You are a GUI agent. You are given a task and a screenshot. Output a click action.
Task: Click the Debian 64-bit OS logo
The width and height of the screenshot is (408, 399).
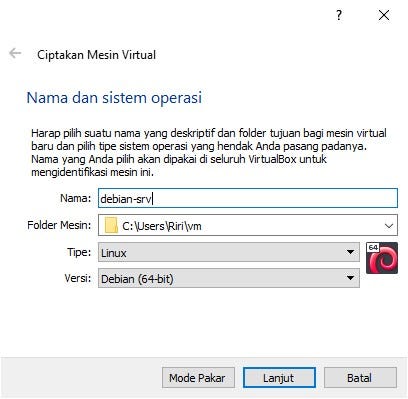point(382,258)
